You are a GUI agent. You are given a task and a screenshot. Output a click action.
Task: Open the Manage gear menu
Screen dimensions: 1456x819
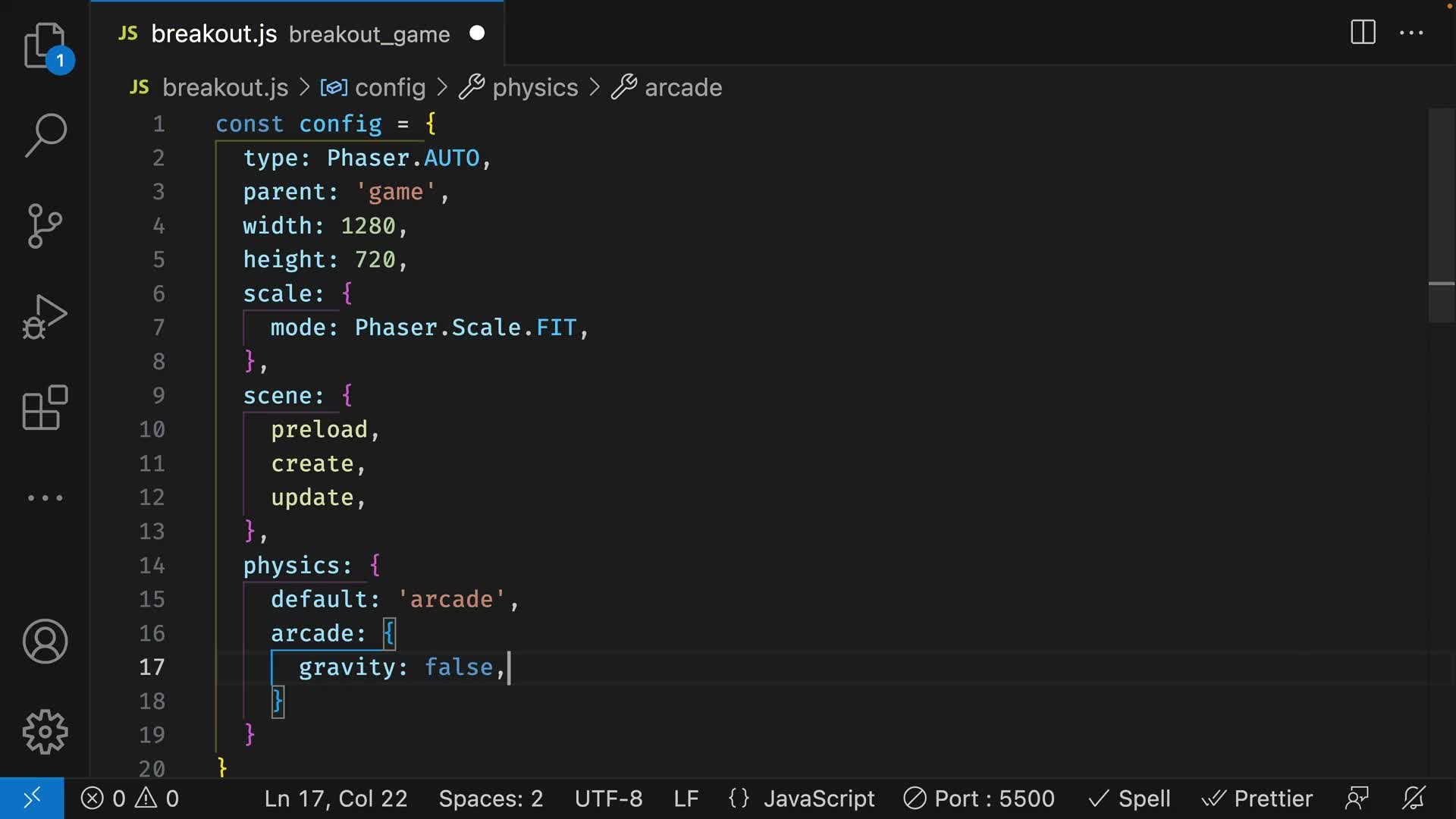[45, 731]
